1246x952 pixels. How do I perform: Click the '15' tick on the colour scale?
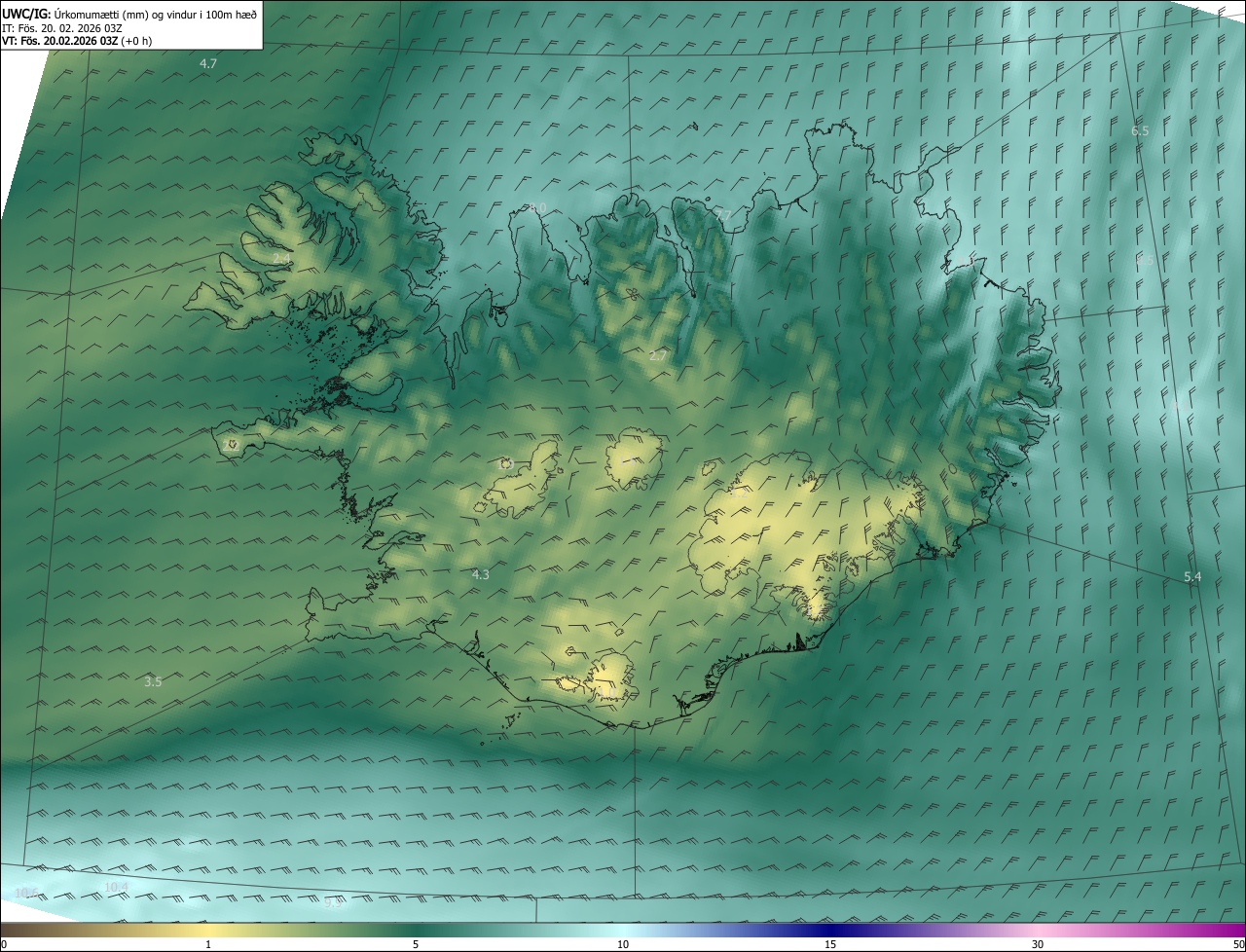tap(830, 945)
